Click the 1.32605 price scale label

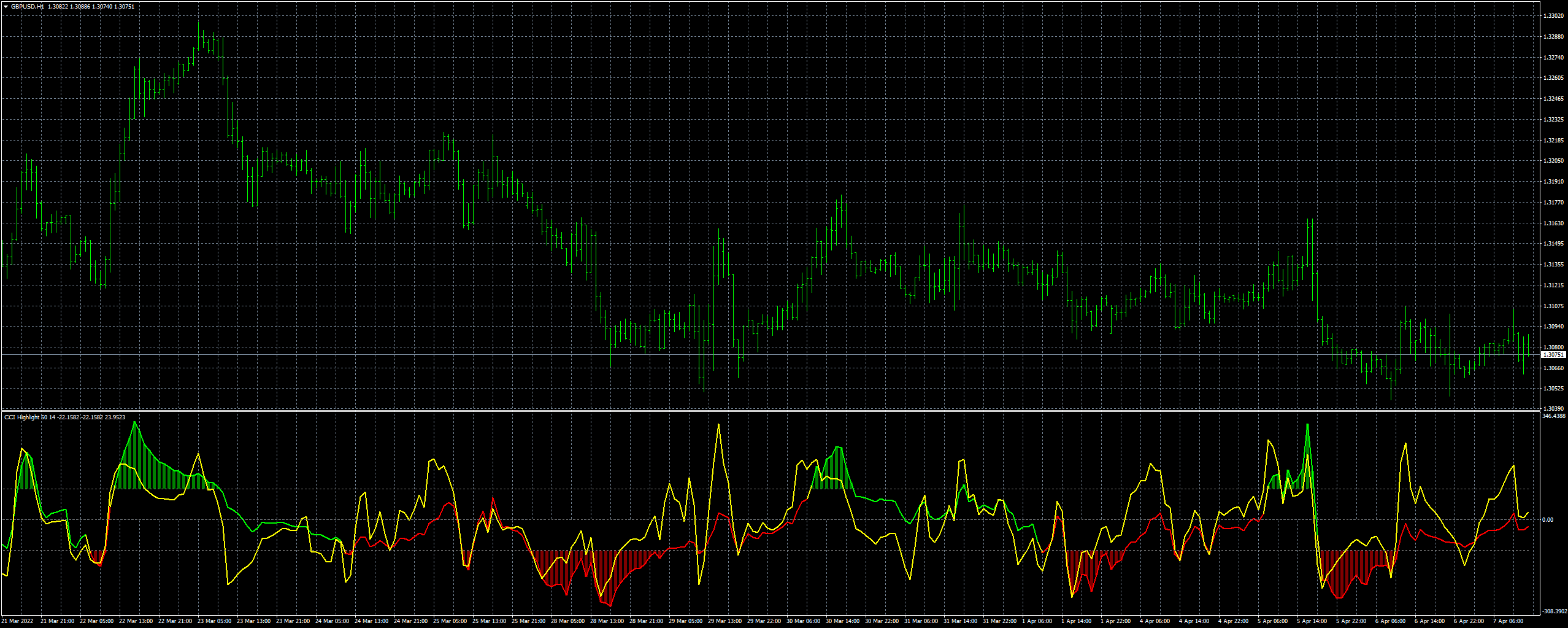coord(1553,78)
